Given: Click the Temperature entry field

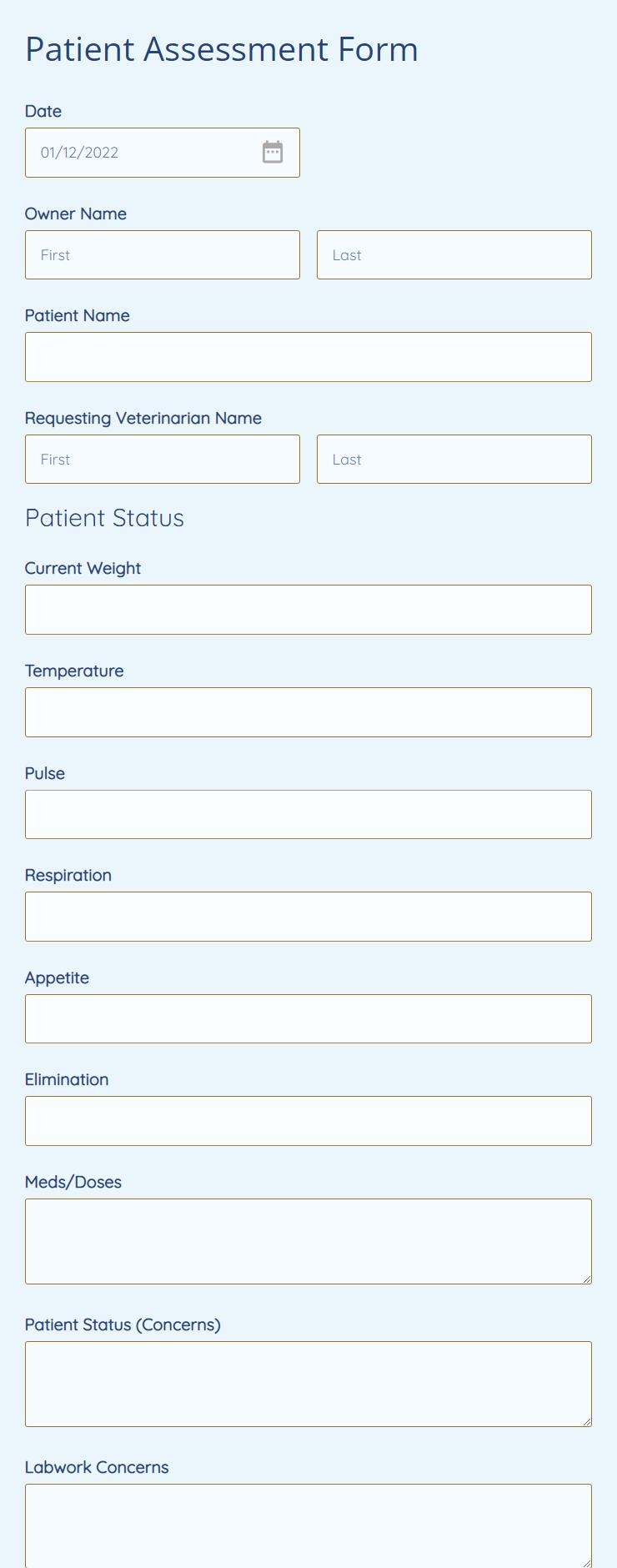Looking at the screenshot, I should [308, 711].
